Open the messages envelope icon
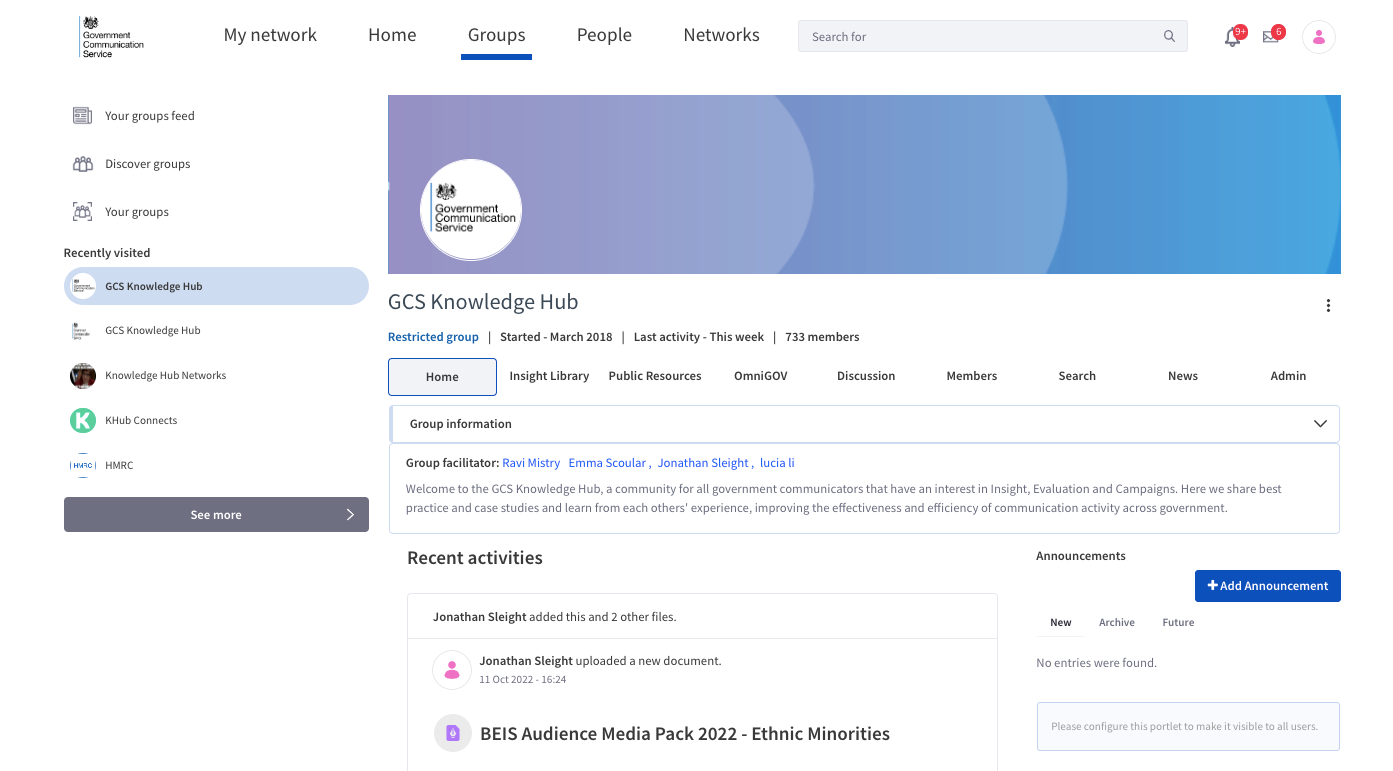Screen dimensions: 1393x771 (1270, 36)
